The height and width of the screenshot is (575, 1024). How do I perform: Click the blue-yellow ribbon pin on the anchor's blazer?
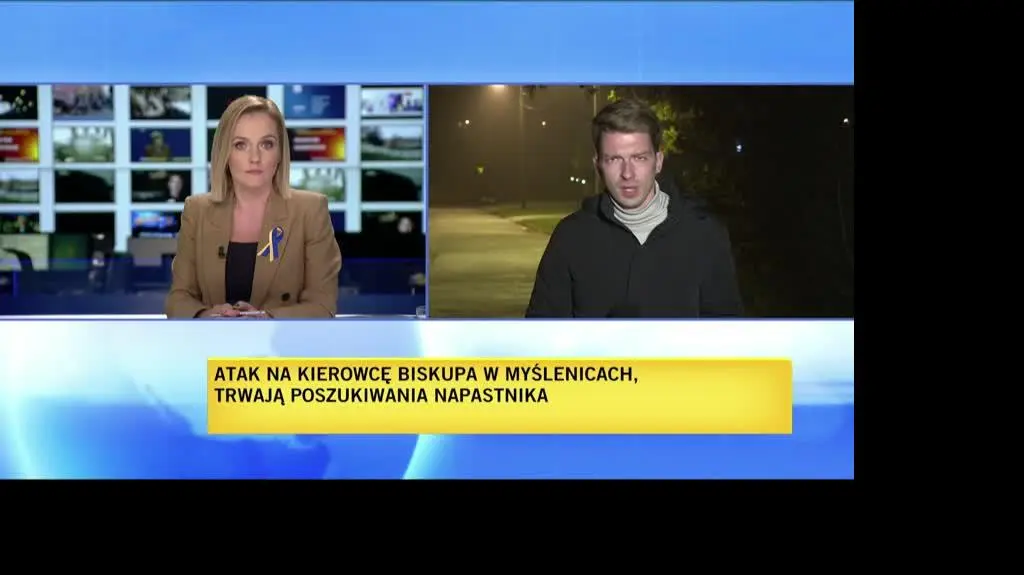point(271,243)
